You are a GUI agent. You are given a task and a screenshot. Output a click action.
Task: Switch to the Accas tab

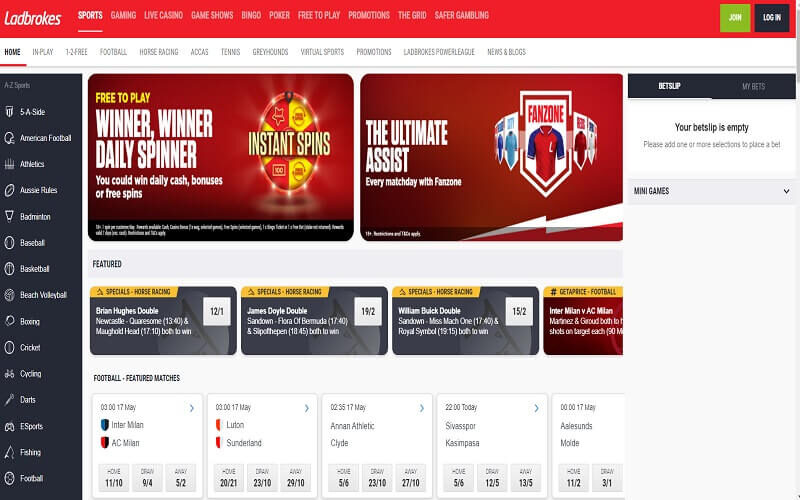tap(199, 52)
